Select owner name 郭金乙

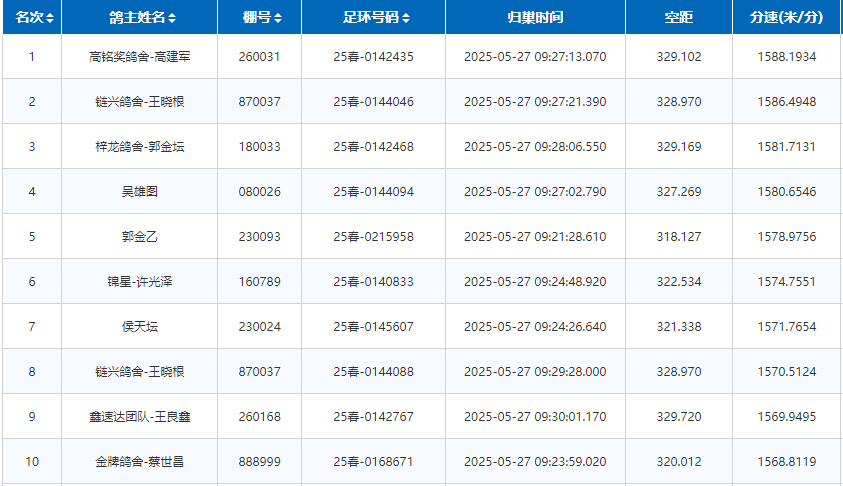click(x=140, y=237)
